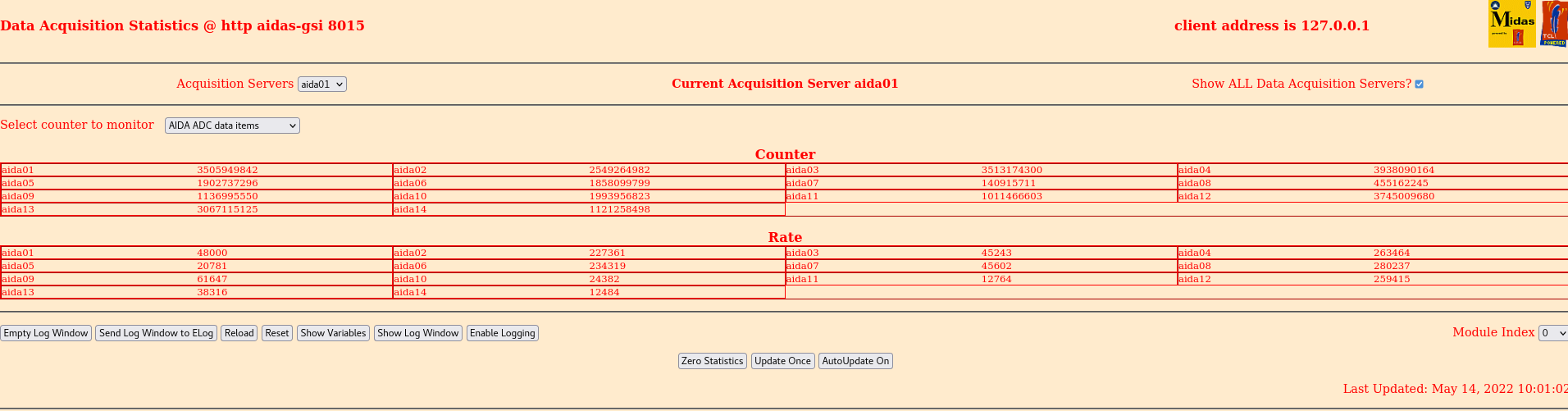1568x411 pixels.
Task: Click the Tcl powered logo icon
Action: 1555,24
